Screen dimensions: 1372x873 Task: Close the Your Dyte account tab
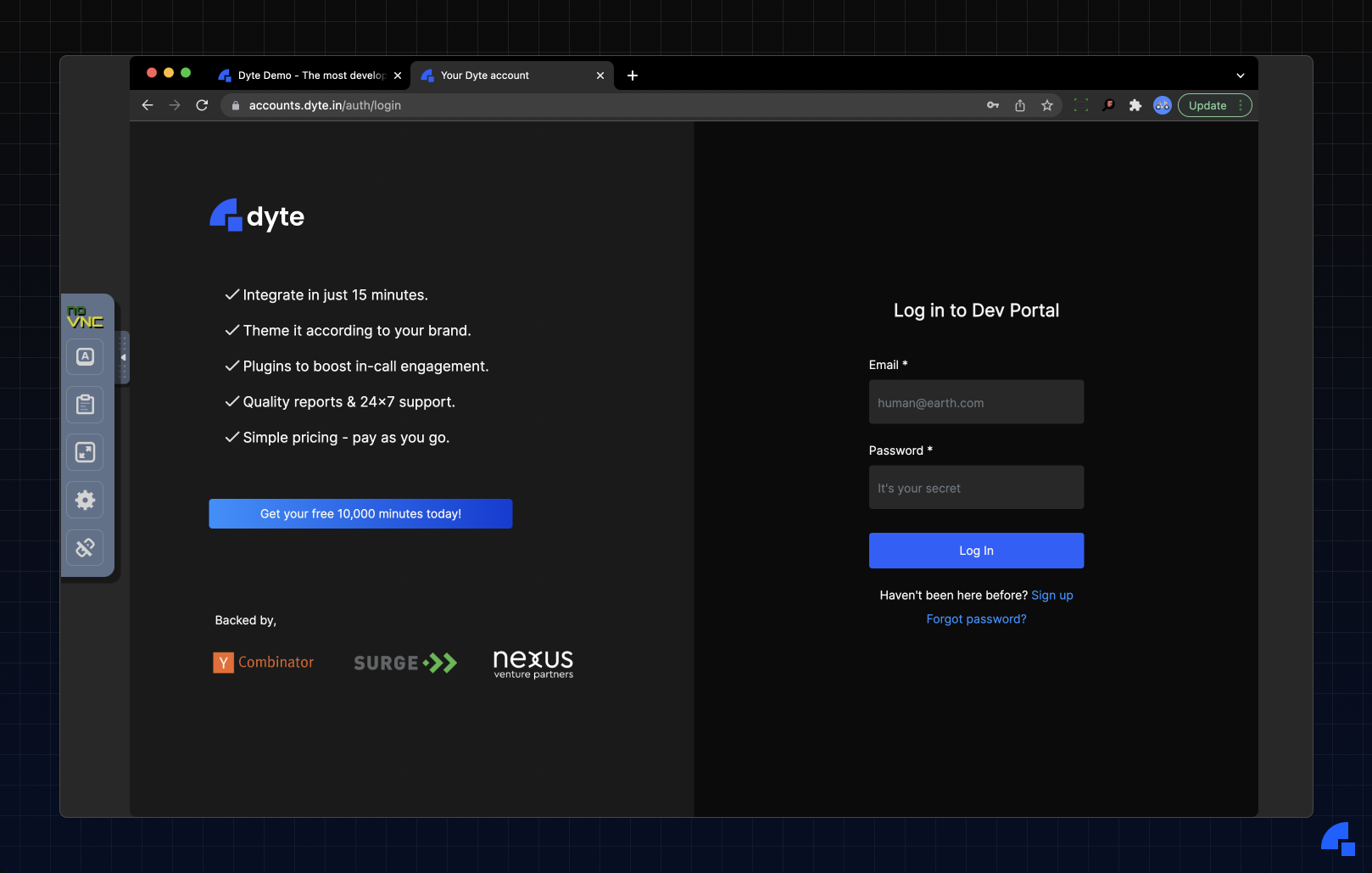click(x=600, y=76)
